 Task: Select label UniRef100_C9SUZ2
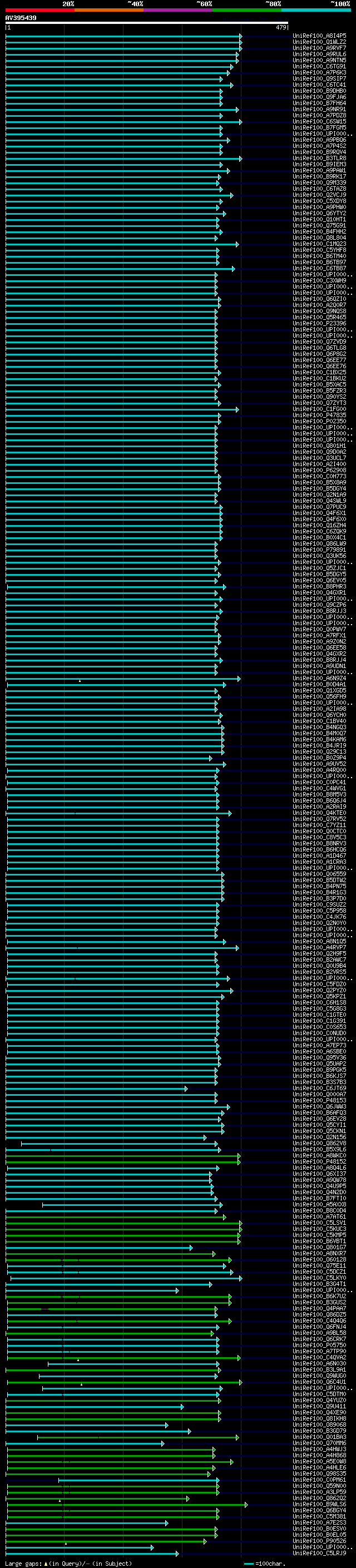[319, 905]
